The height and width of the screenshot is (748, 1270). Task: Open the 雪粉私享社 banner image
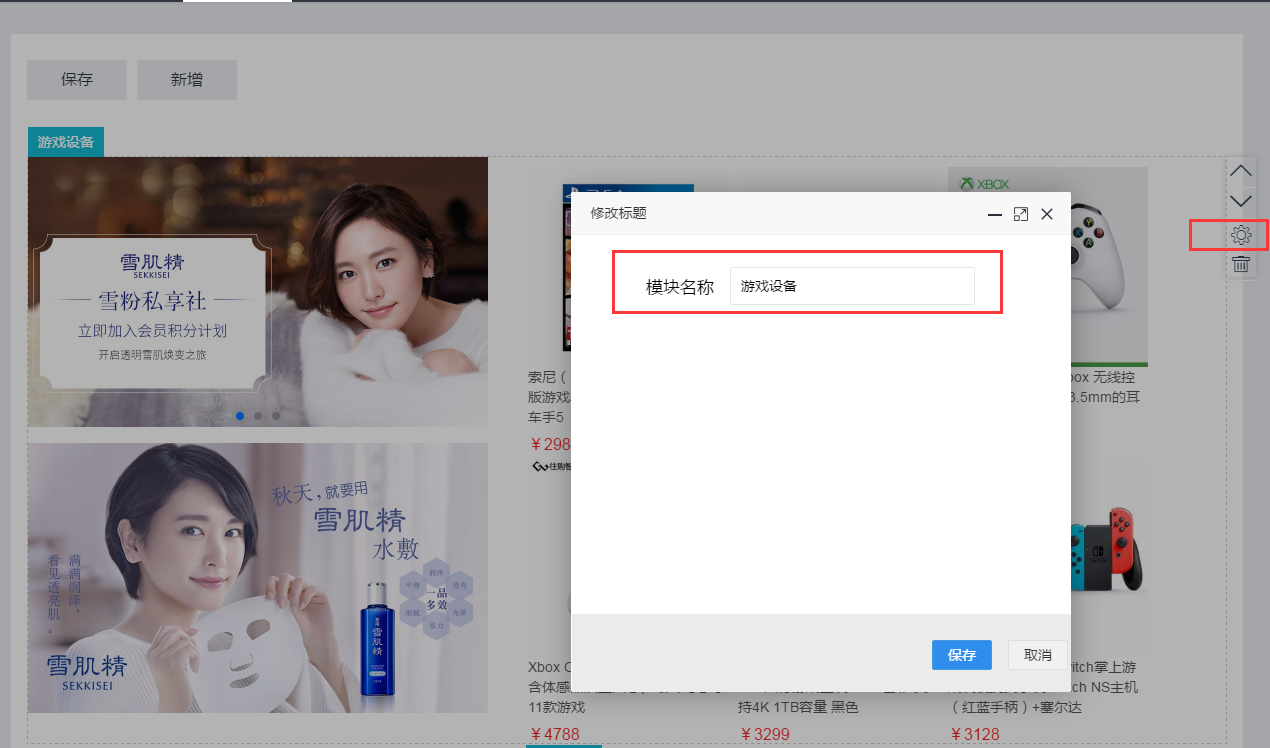[258, 292]
